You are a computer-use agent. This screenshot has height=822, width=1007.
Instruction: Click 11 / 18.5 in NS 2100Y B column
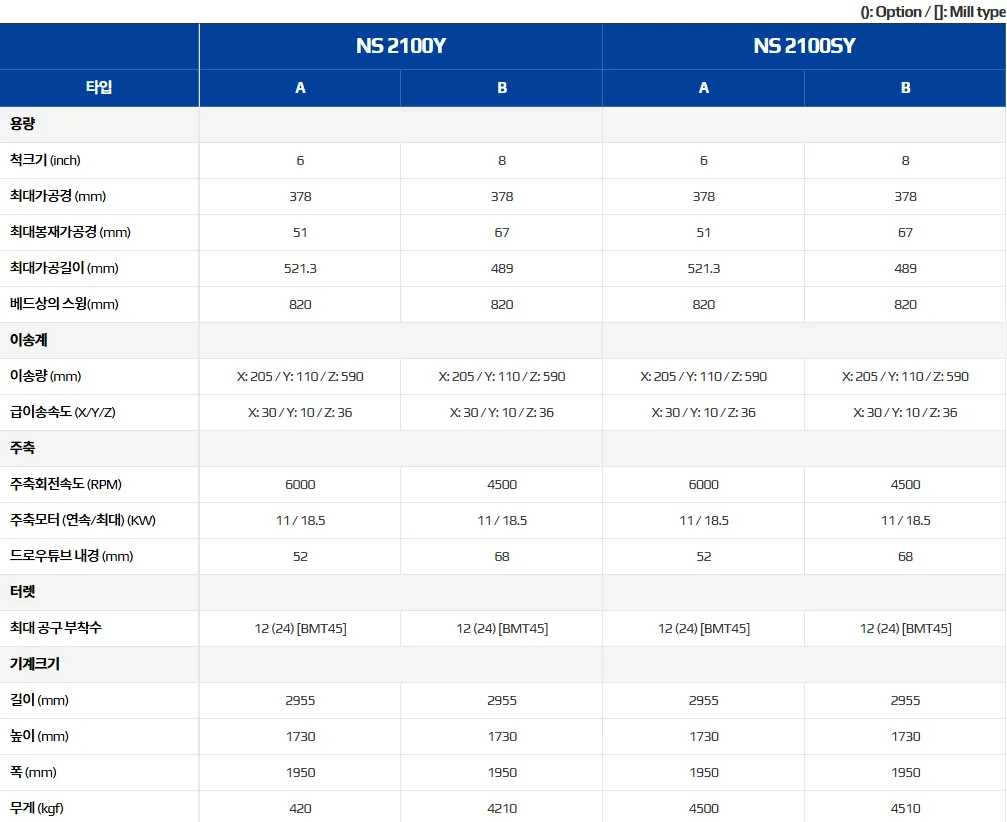coord(502,521)
